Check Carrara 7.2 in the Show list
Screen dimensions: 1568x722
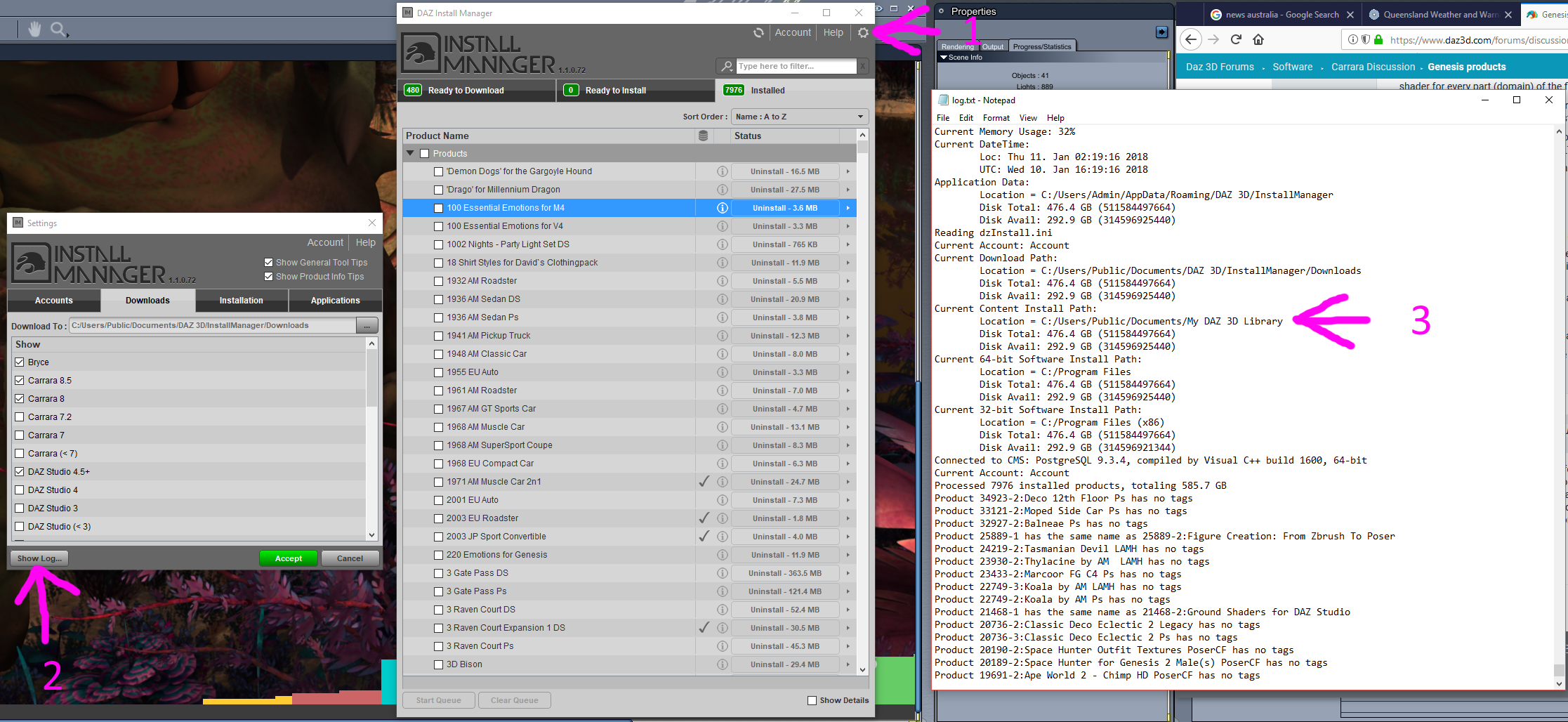(x=20, y=417)
